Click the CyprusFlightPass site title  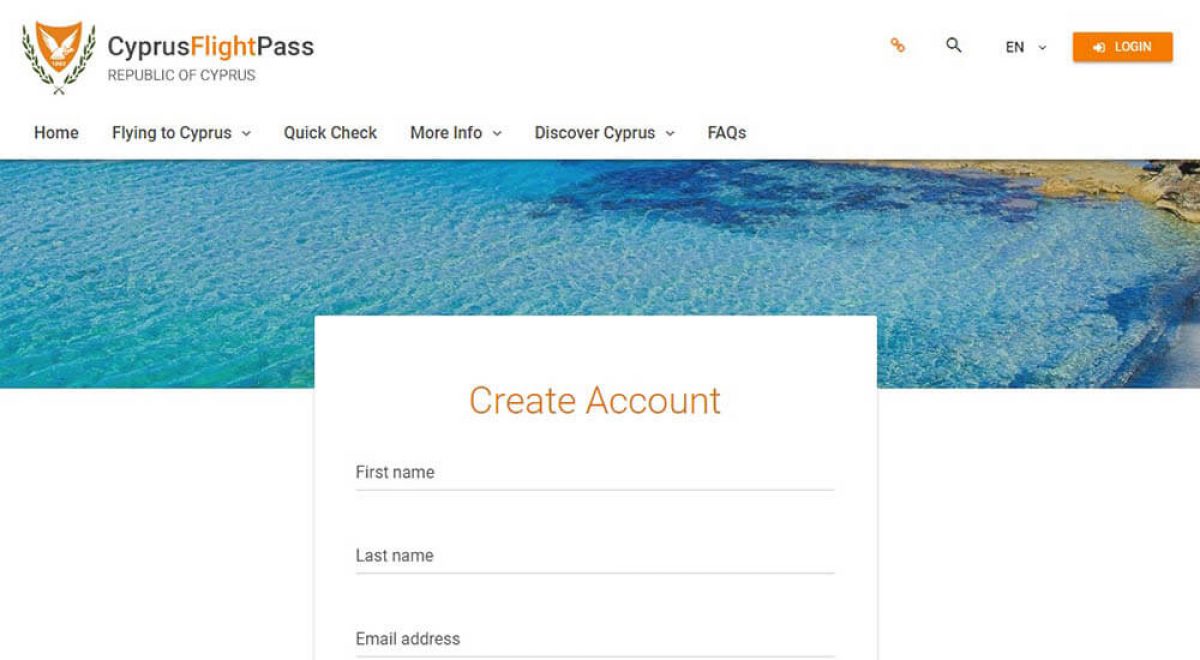click(211, 47)
